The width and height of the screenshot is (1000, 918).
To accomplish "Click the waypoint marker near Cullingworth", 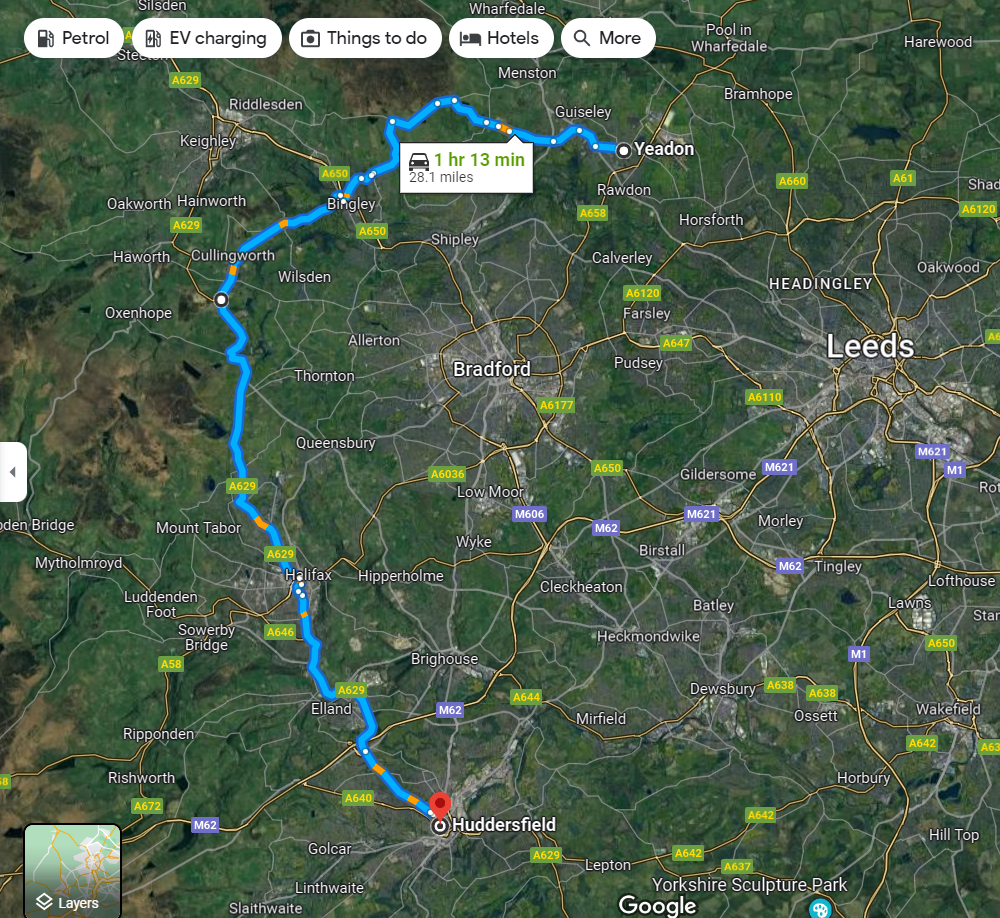I will (221, 299).
